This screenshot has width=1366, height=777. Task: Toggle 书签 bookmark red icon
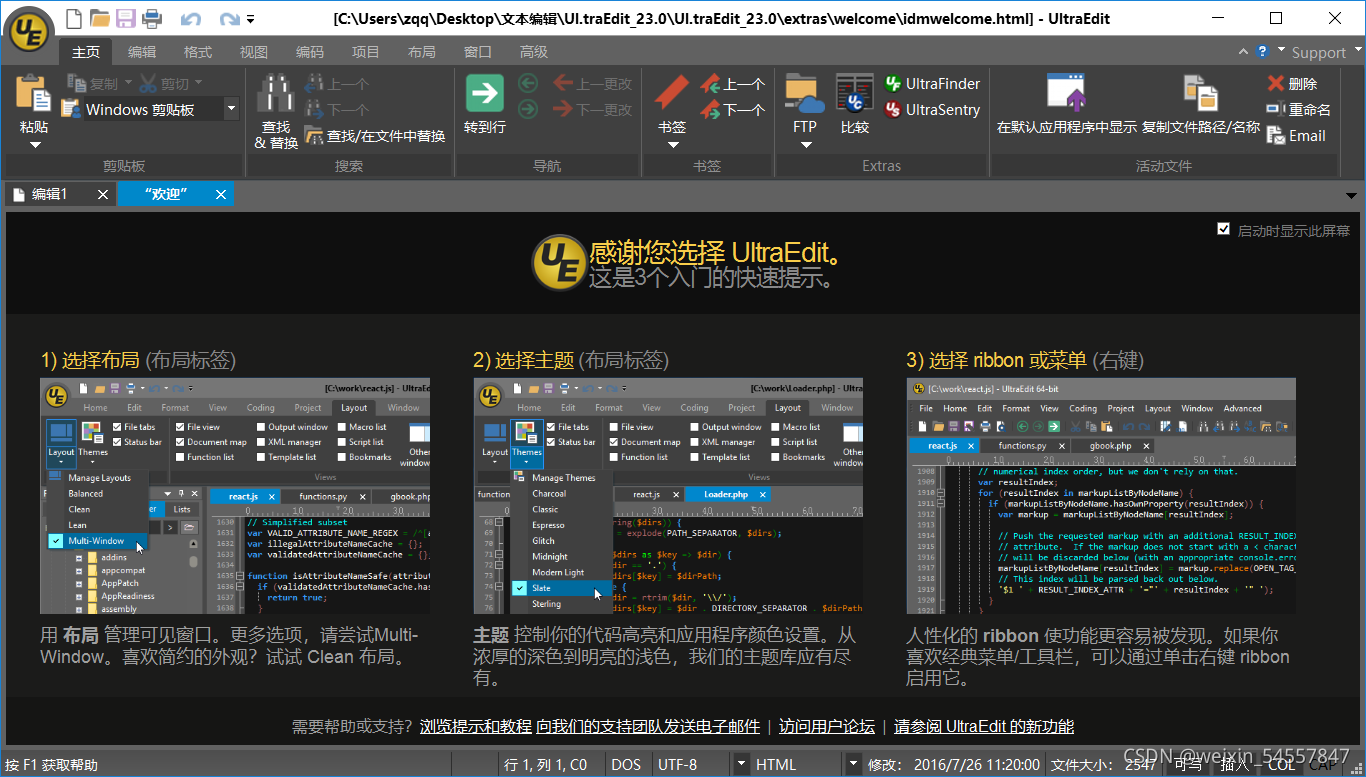672,92
